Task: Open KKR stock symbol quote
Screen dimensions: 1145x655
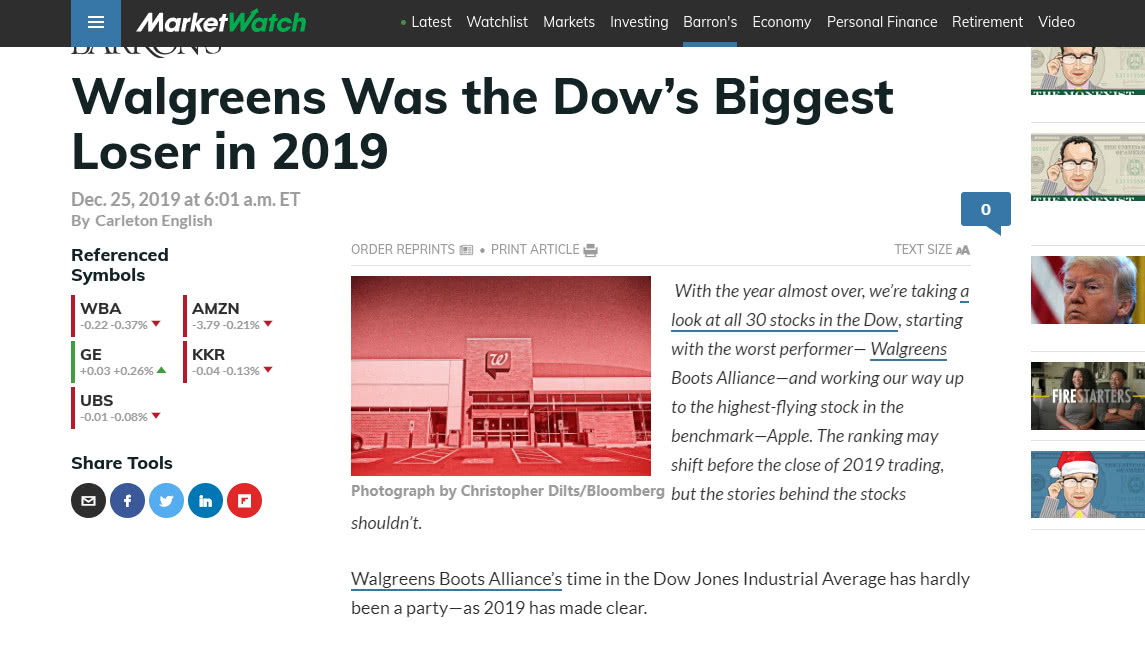Action: pyautogui.click(x=208, y=355)
